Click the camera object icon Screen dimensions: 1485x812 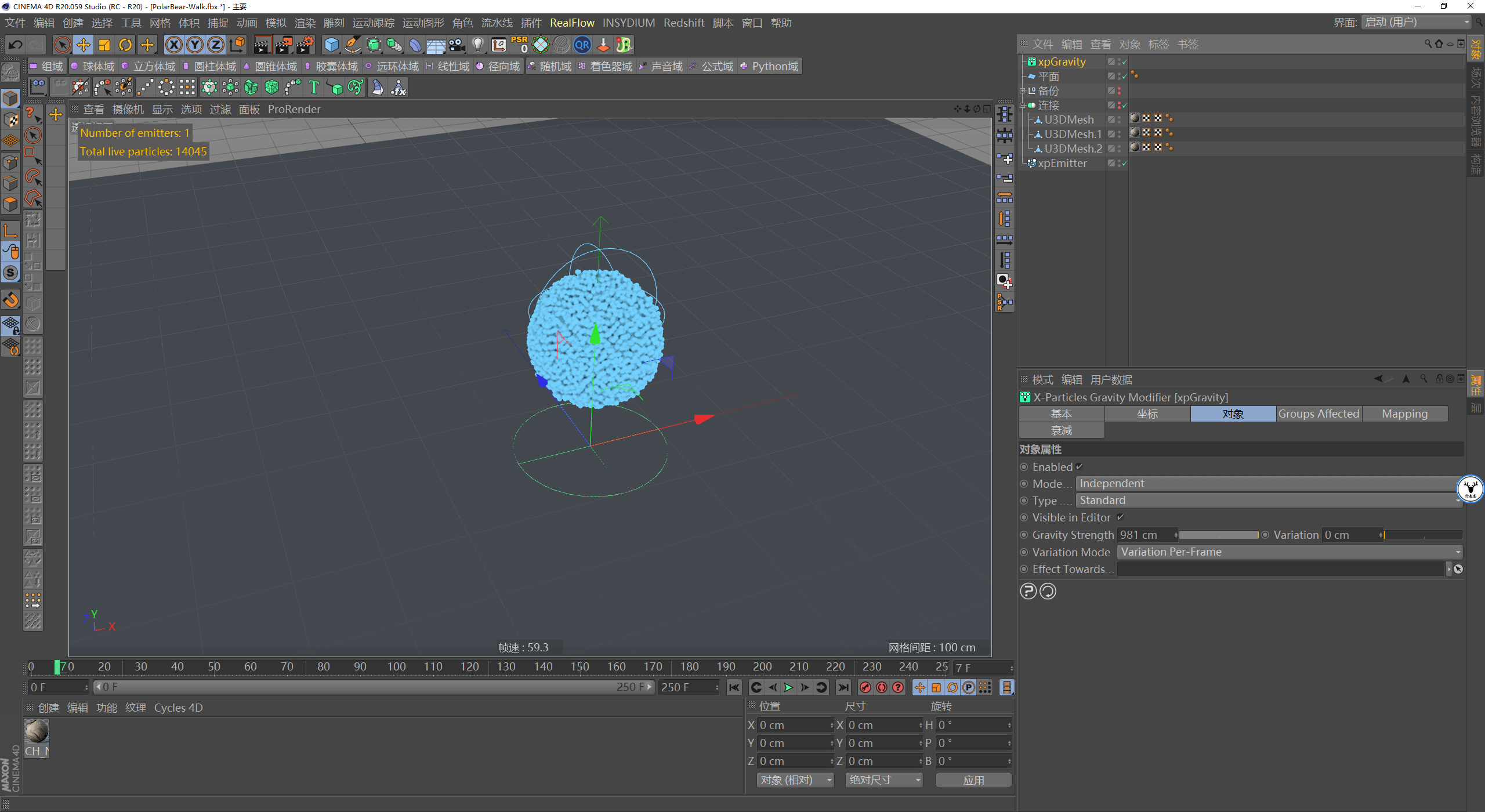point(457,45)
